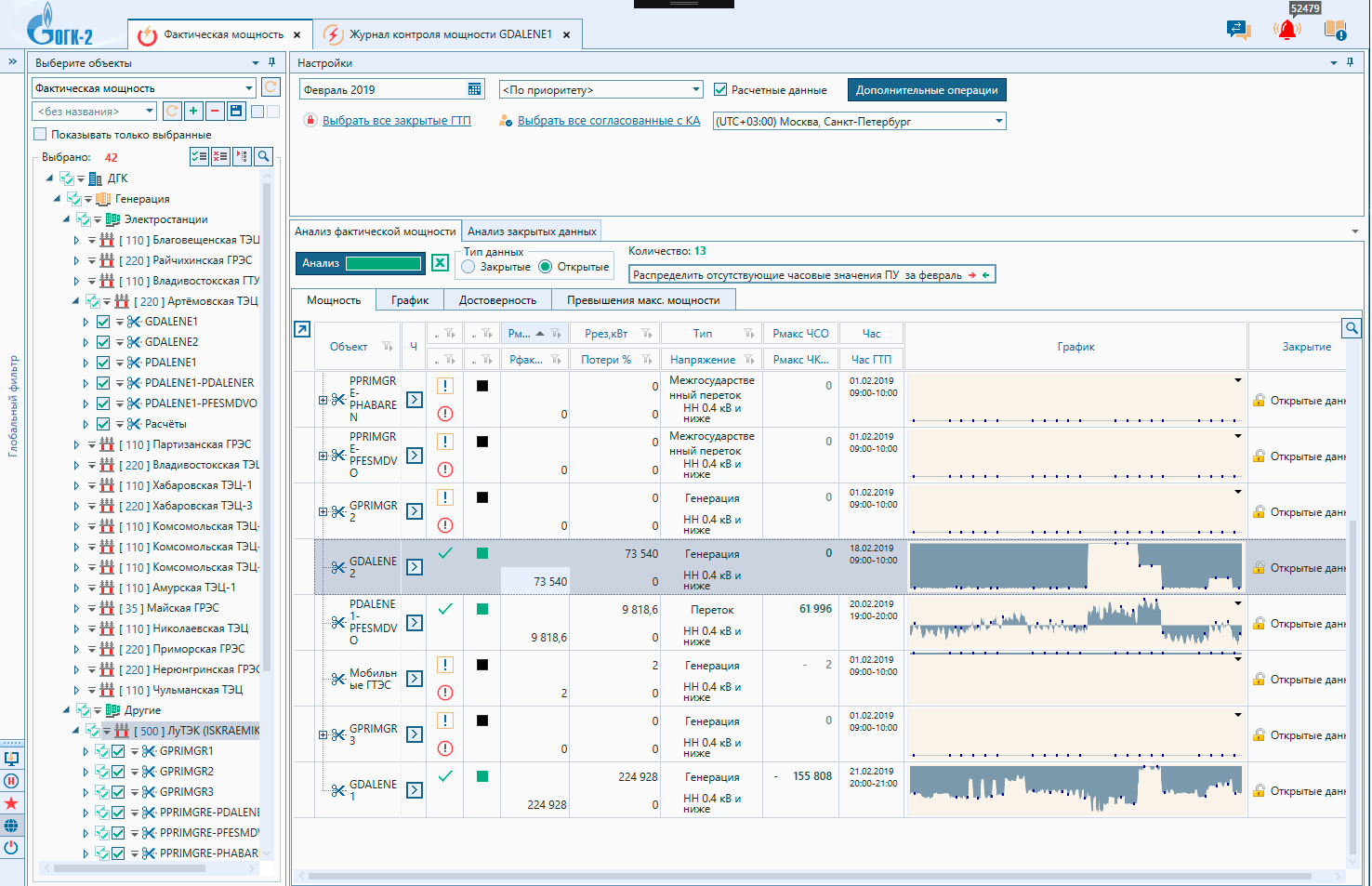This screenshot has height=886, width=1372.
Task: Expand Партизанская ГРЭС tree node
Action: point(76,444)
